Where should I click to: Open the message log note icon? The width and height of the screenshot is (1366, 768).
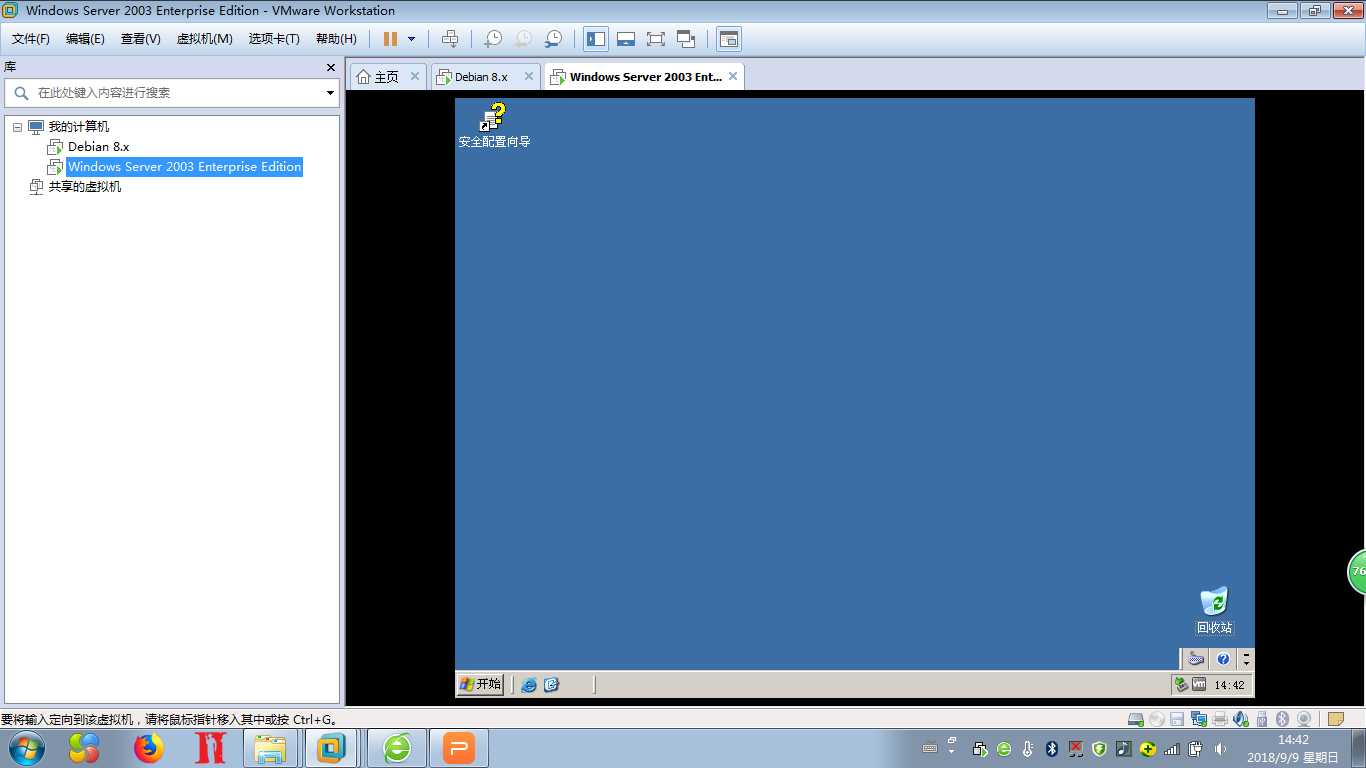pyautogui.click(x=1335, y=719)
